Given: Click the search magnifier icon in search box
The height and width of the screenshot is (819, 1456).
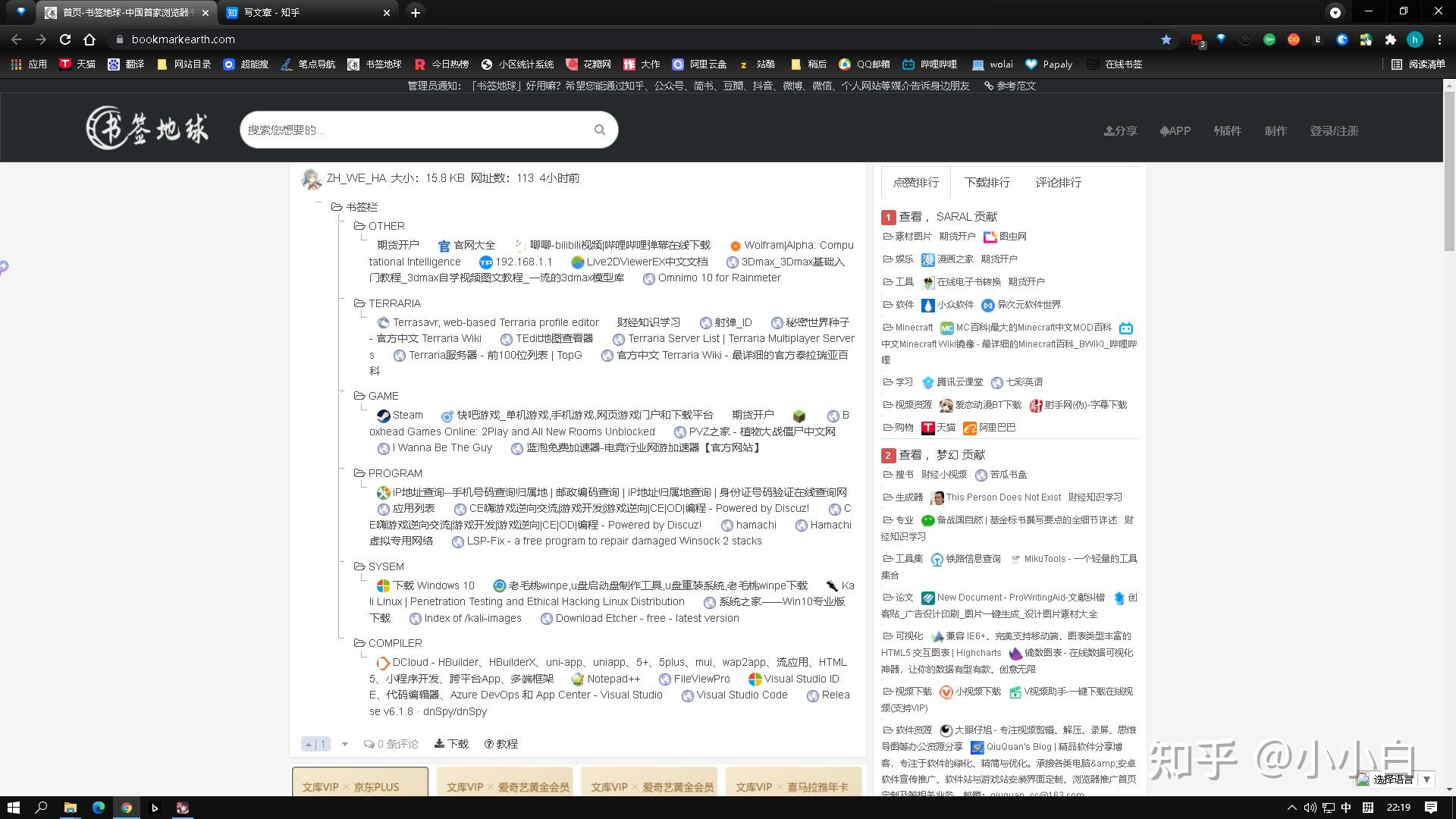Looking at the screenshot, I should (x=600, y=130).
